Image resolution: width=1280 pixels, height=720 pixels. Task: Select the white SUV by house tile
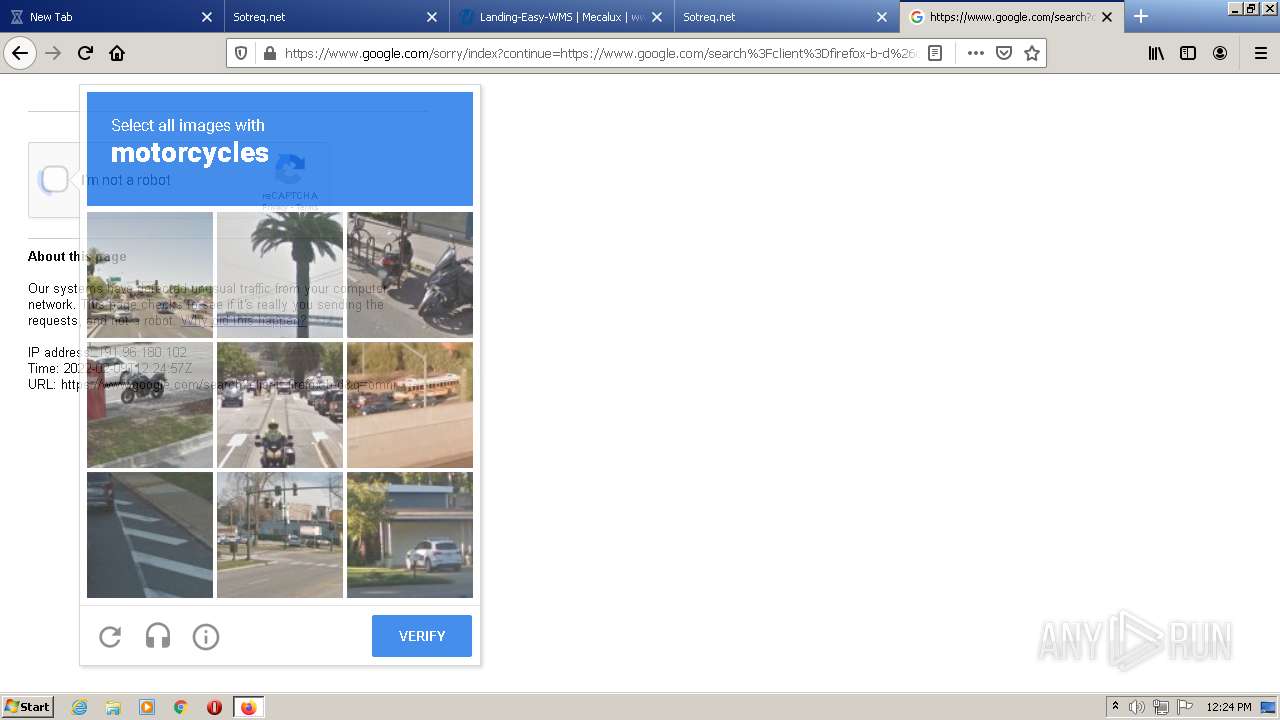(x=410, y=535)
